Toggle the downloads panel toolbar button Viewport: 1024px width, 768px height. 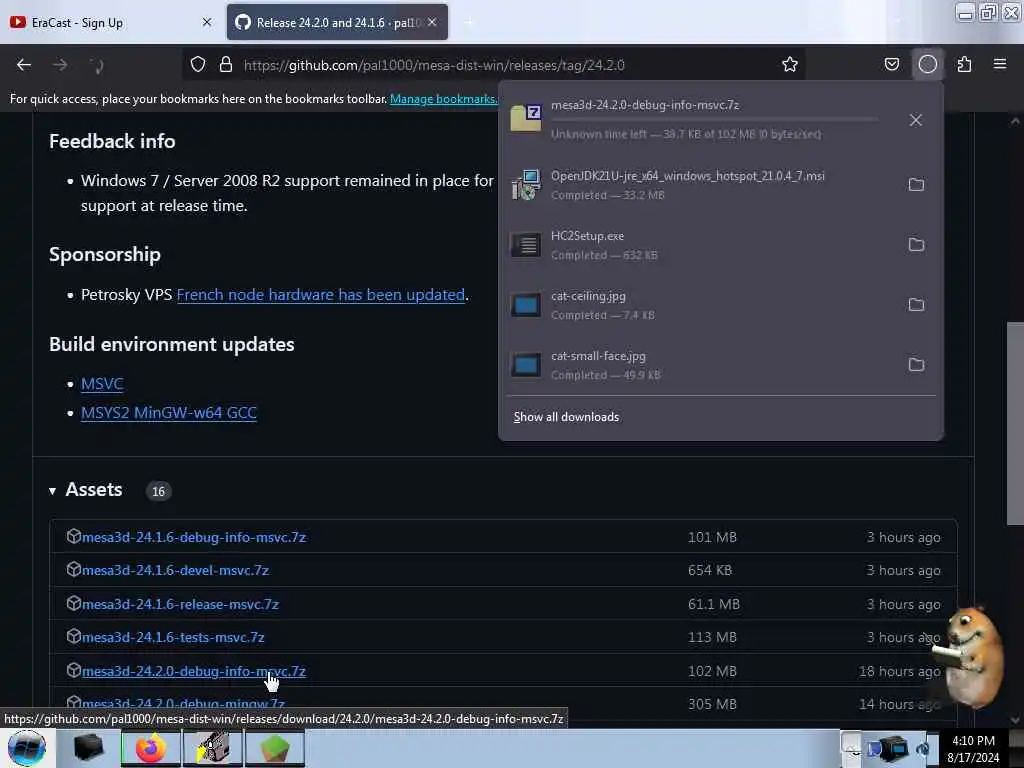click(927, 65)
